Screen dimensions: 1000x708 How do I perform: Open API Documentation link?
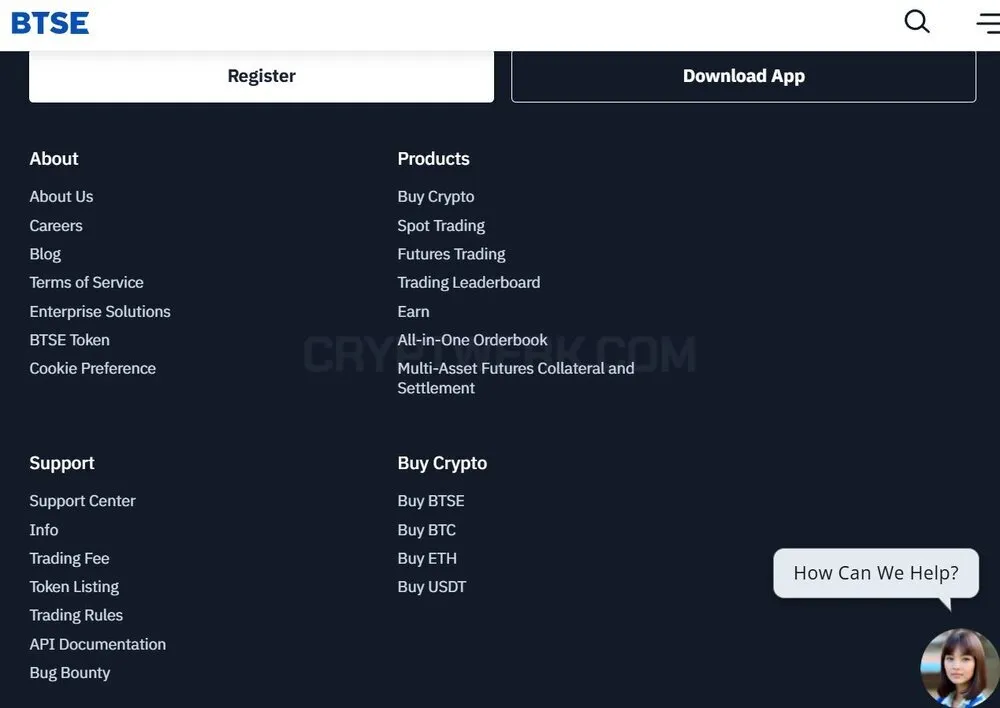[98, 644]
